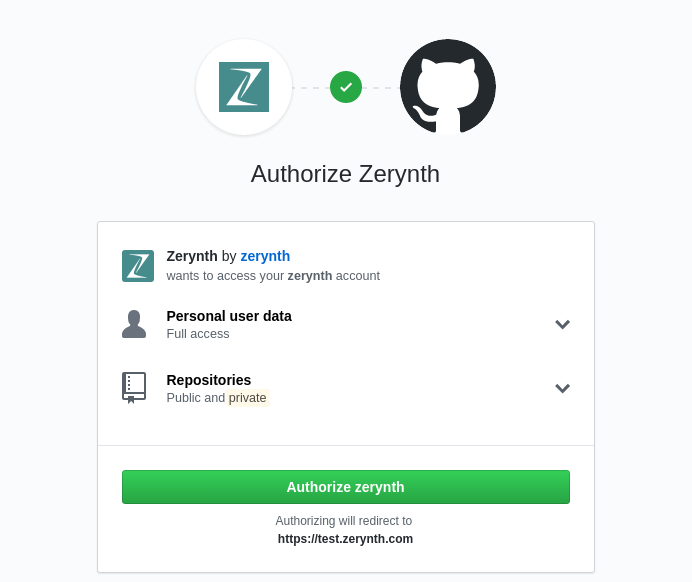Click the Repositories heading
Viewport: 692px width, 582px height.
(209, 380)
